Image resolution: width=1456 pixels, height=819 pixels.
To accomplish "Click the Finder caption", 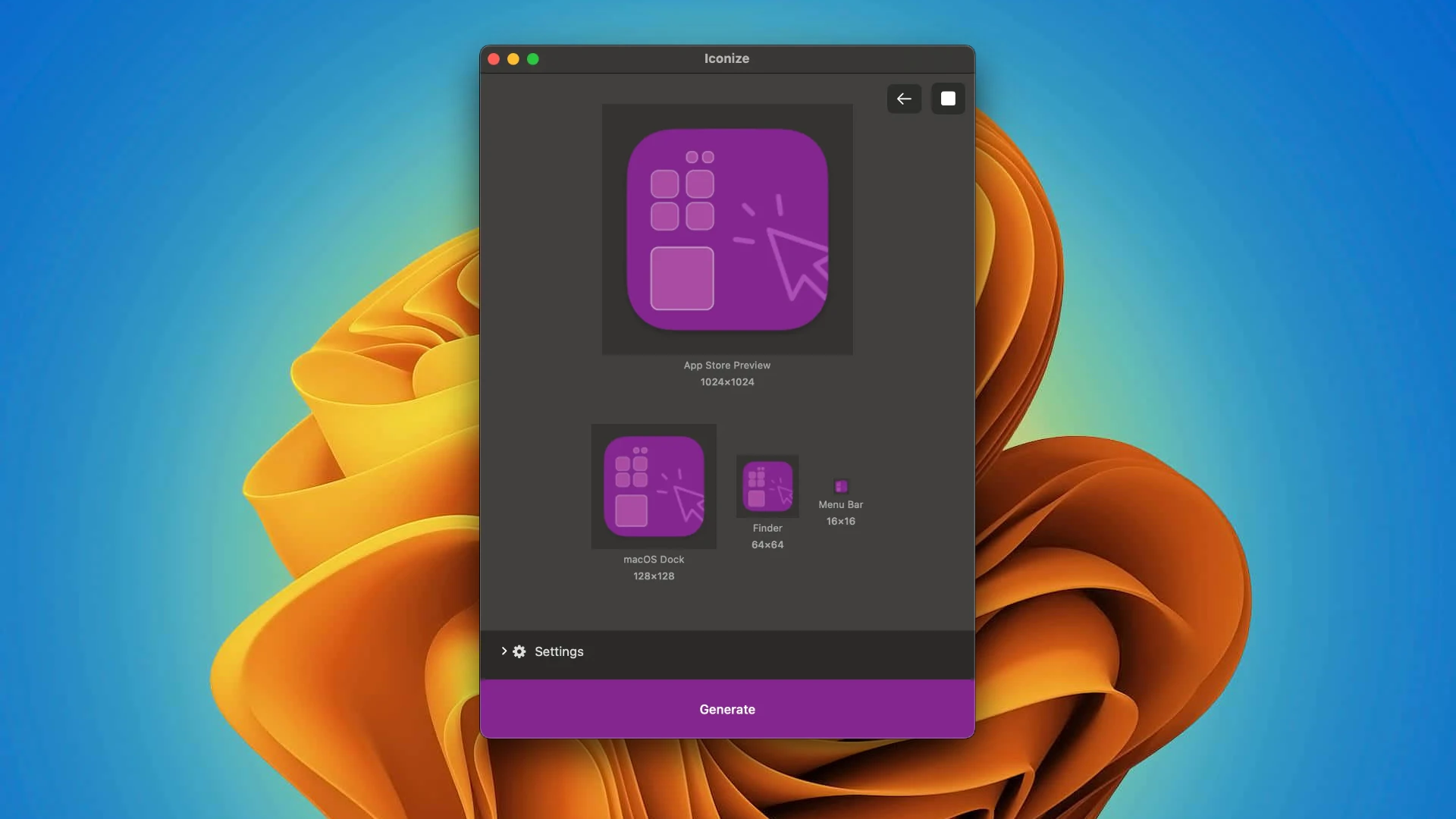I will 767,529.
